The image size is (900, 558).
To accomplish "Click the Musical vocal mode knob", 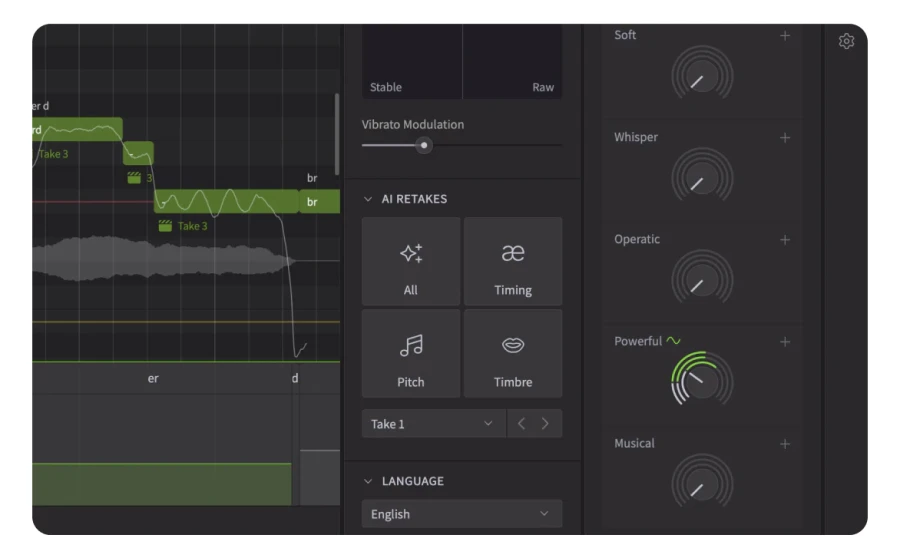I will (x=702, y=483).
